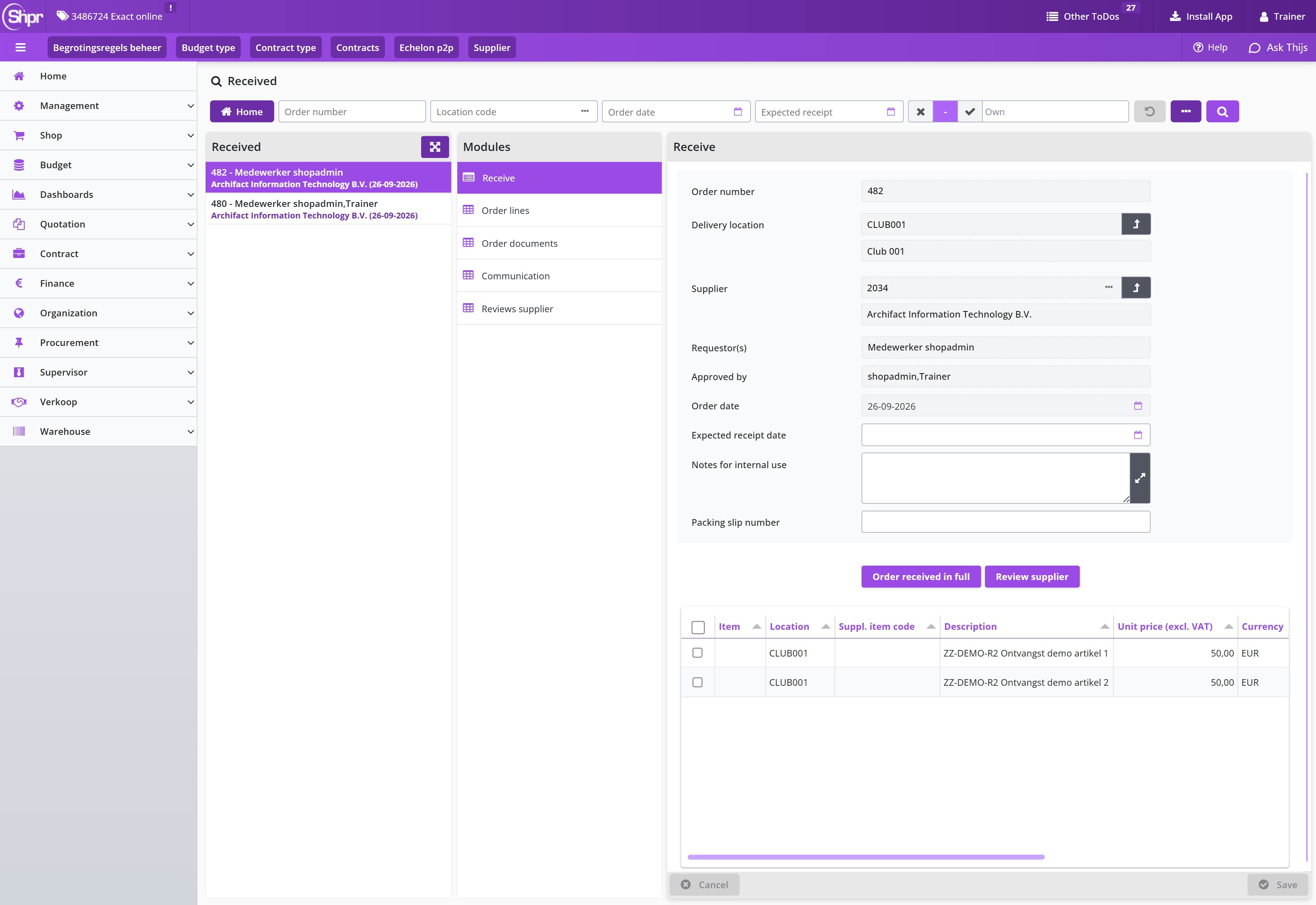The width and height of the screenshot is (1316, 905).
Task: Click the search magnifier button in filter bar
Action: click(x=1222, y=112)
